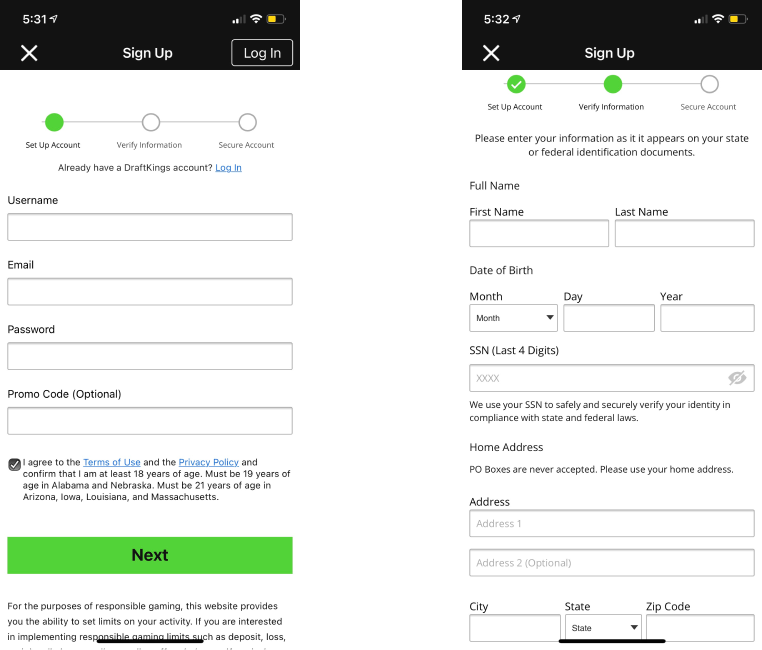Toggle SSN visibility eye icon
This screenshot has height=650, width=762.
[x=737, y=378]
